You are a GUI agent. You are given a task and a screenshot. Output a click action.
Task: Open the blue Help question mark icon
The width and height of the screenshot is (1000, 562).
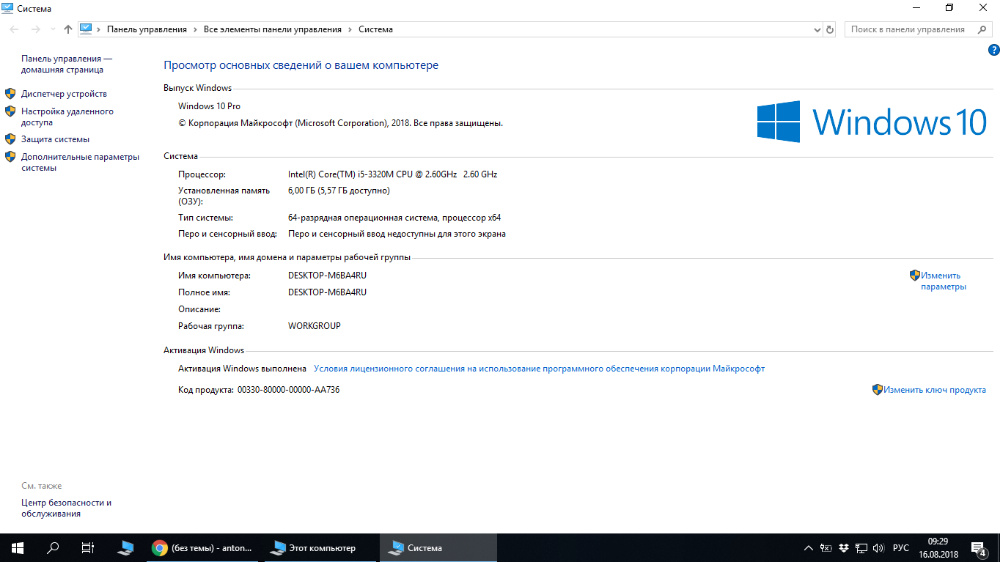click(x=993, y=50)
